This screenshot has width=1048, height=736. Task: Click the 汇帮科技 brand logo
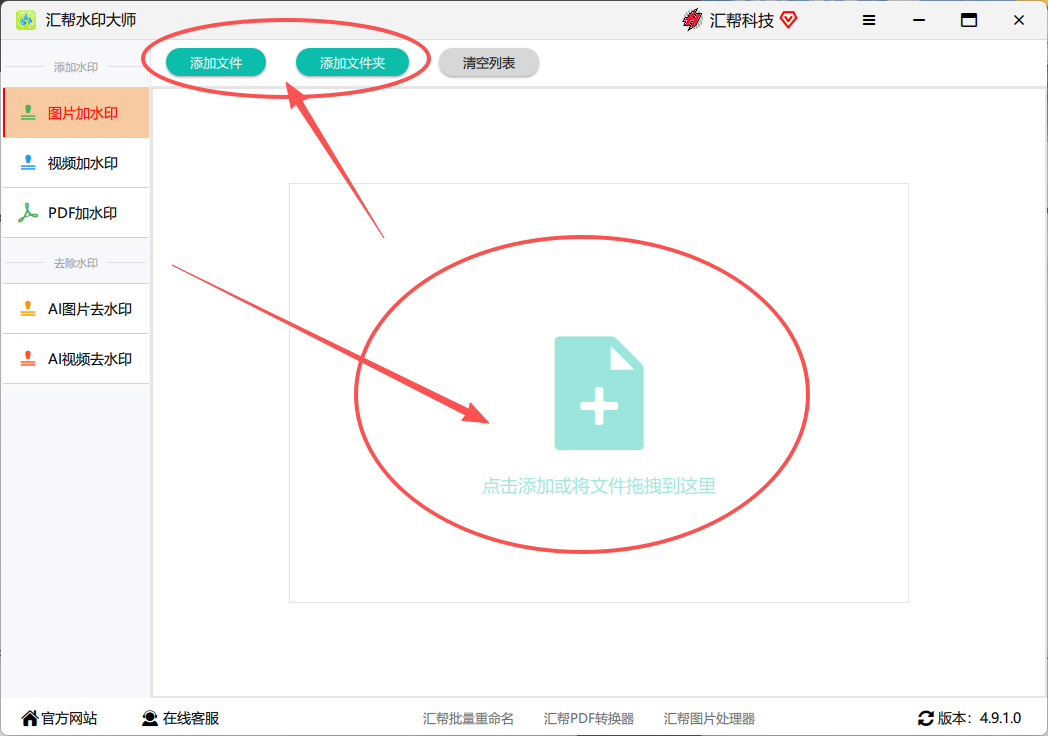click(x=692, y=20)
